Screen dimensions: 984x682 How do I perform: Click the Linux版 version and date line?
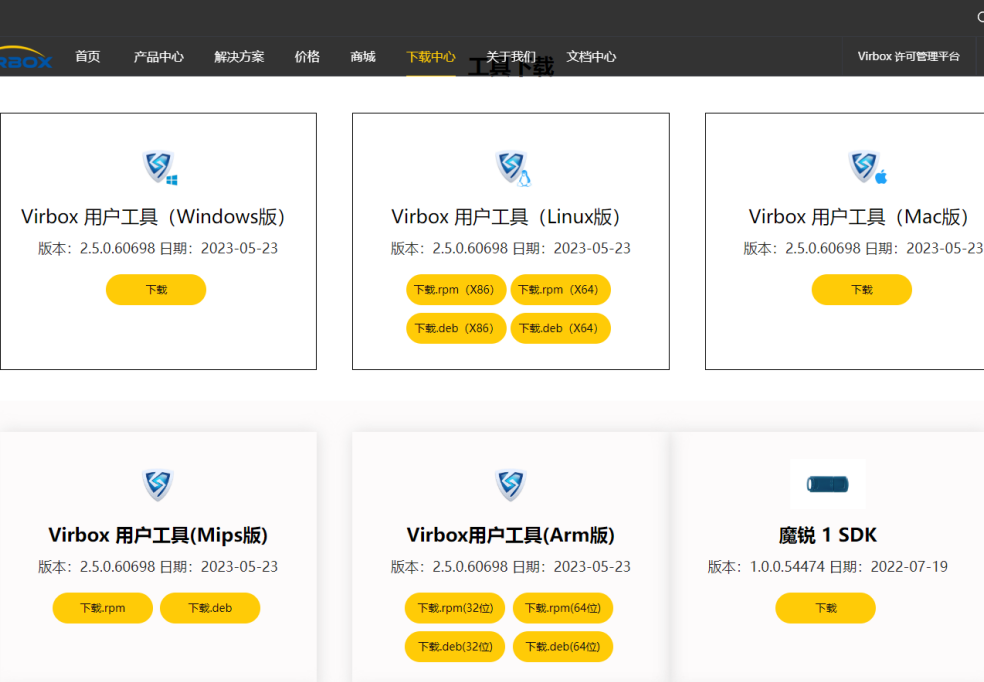(510, 248)
